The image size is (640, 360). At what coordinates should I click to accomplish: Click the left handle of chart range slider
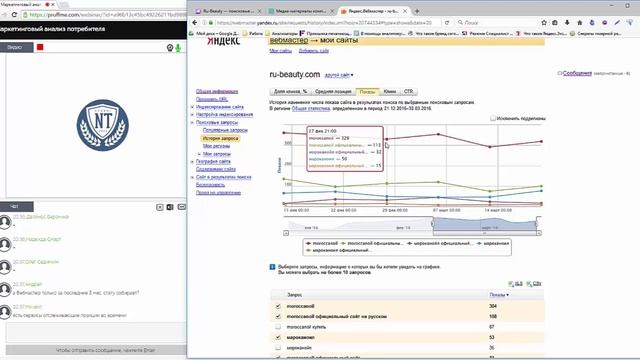(433, 223)
